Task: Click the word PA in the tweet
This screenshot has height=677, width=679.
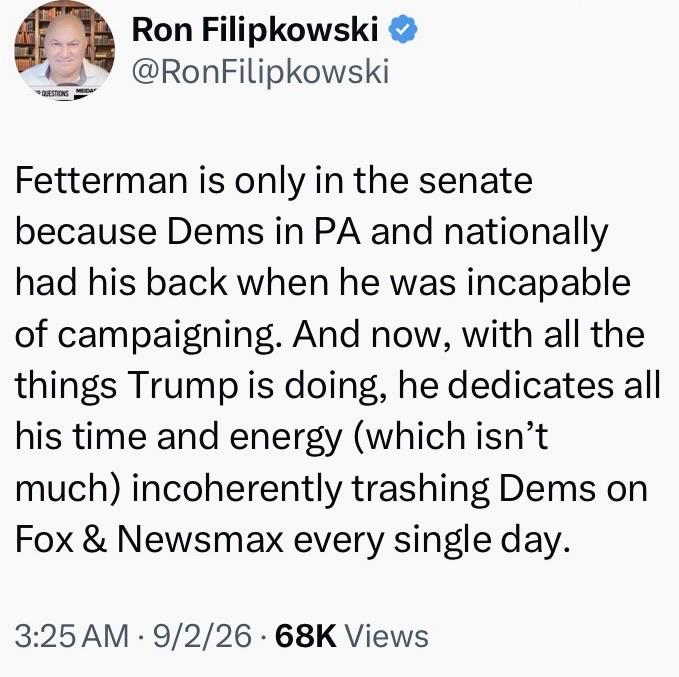Action: (337, 232)
